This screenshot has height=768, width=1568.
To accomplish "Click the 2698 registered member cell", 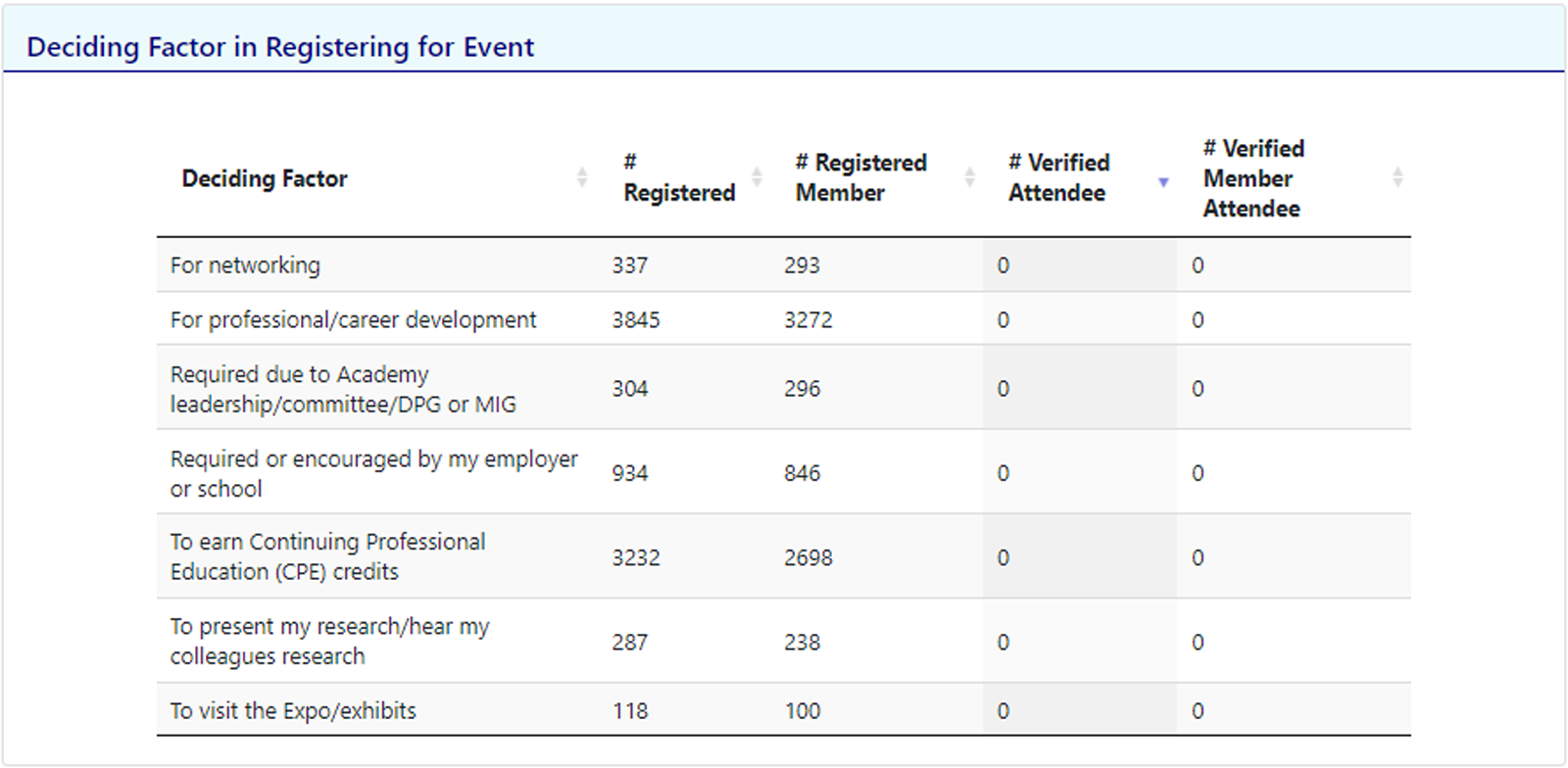I will tap(808, 557).
